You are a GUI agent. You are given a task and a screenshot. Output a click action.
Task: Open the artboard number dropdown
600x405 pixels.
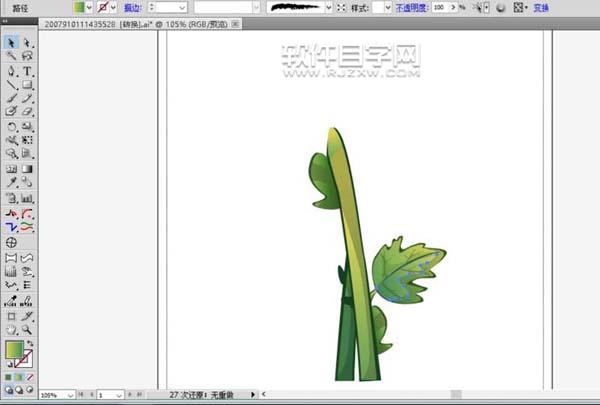119,395
